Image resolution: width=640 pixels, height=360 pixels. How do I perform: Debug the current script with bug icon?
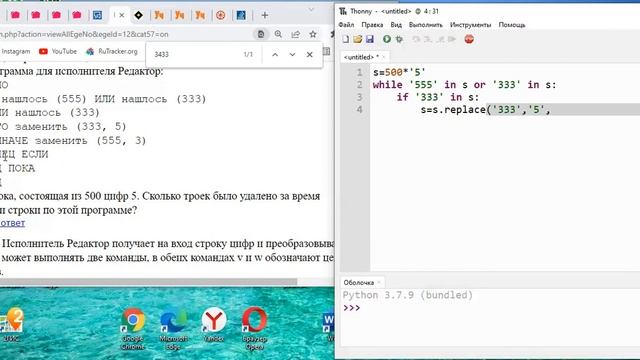click(x=399, y=39)
